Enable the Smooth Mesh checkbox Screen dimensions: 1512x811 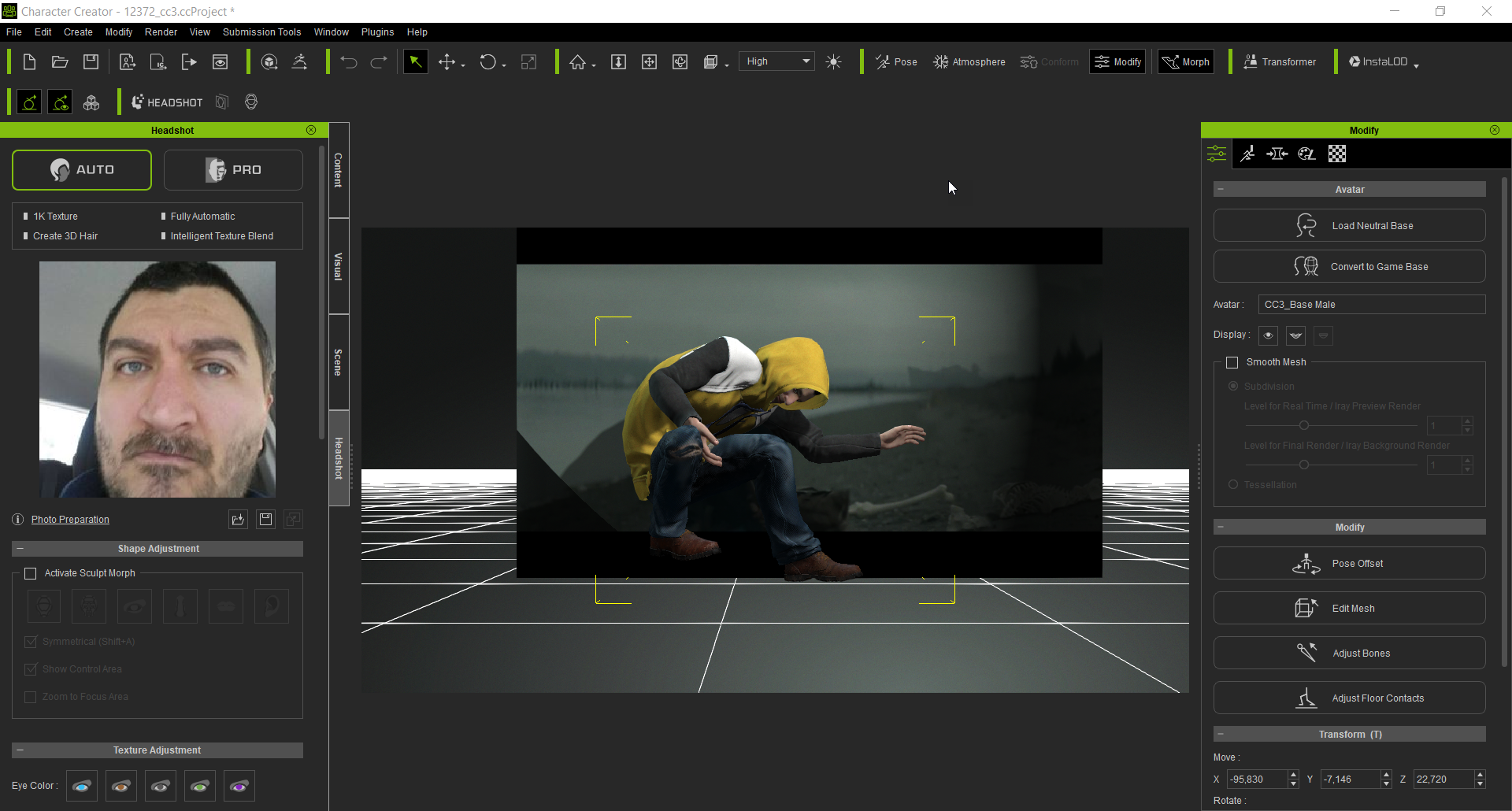coord(1232,362)
